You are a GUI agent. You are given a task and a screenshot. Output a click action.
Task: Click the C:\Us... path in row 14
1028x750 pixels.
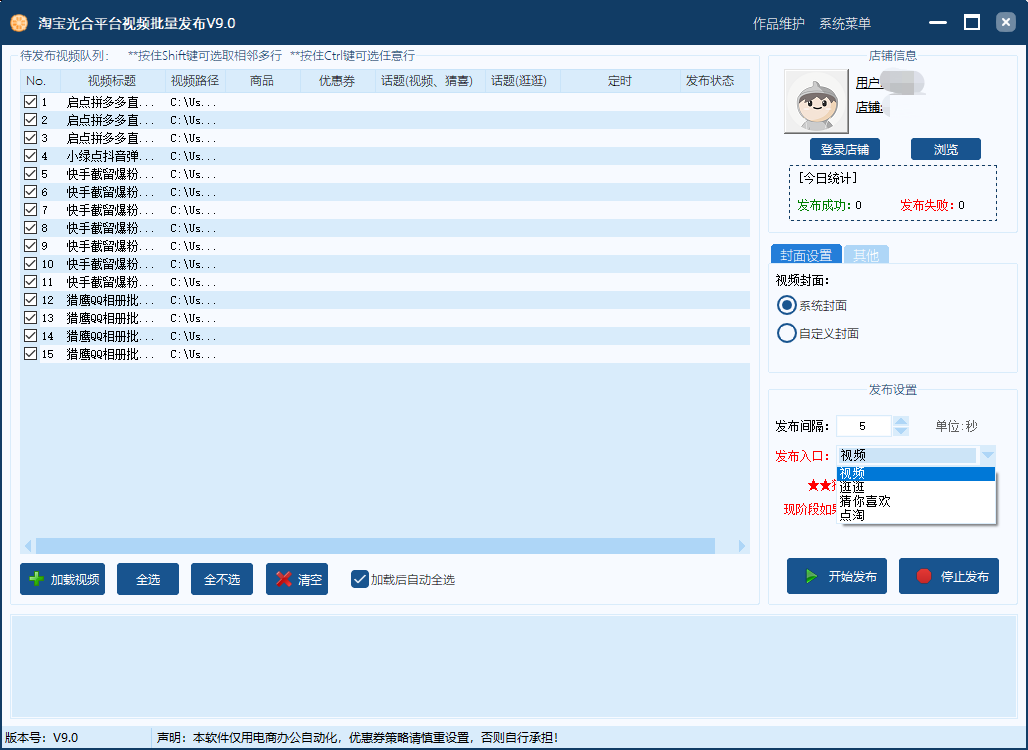[x=193, y=336]
